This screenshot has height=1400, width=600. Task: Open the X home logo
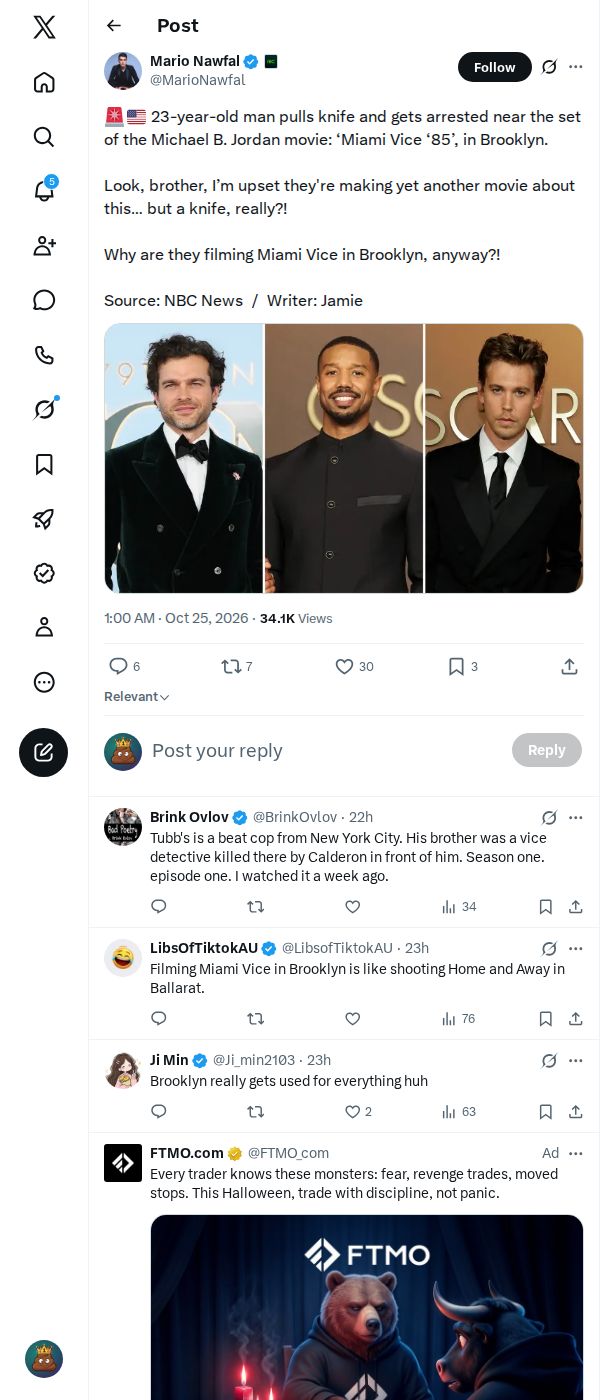pos(44,27)
